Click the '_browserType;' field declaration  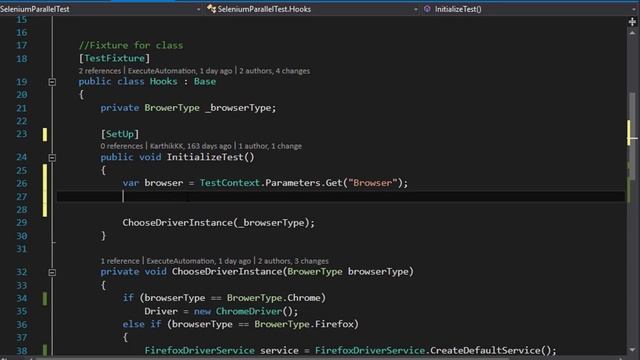pyautogui.click(x=240, y=108)
